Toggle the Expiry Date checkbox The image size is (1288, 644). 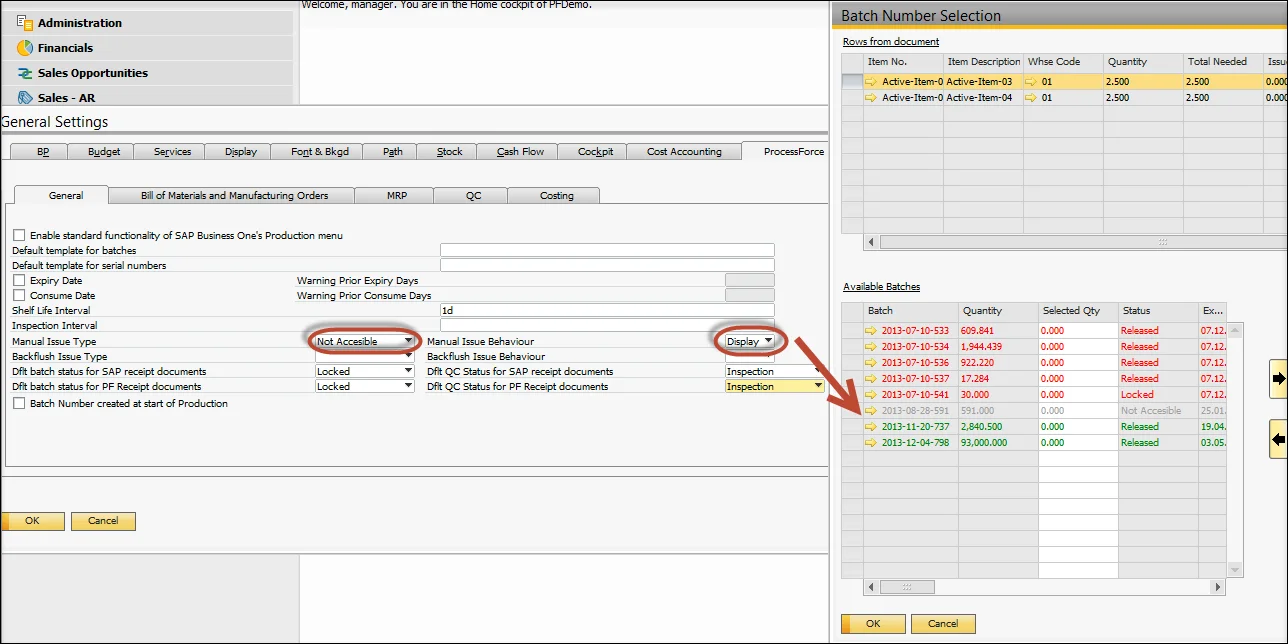(19, 281)
